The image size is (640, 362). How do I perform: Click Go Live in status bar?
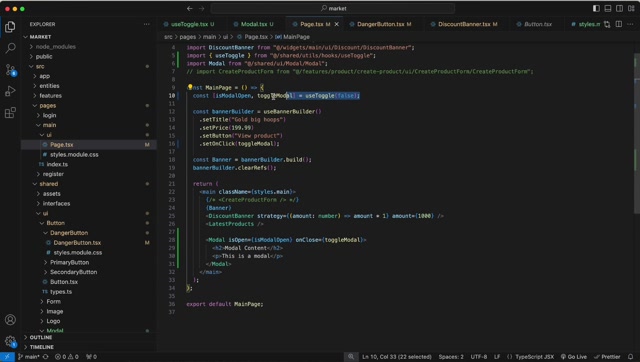tap(573, 357)
